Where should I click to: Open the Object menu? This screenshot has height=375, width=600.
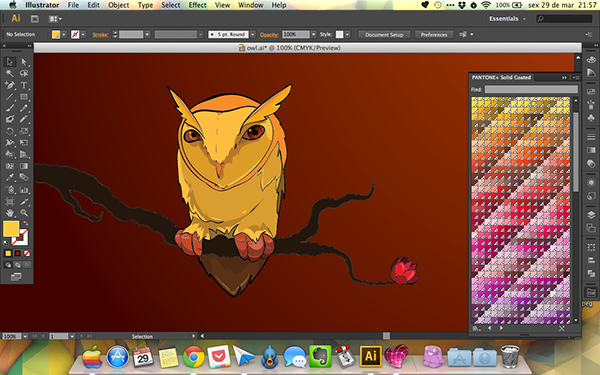tap(119, 5)
